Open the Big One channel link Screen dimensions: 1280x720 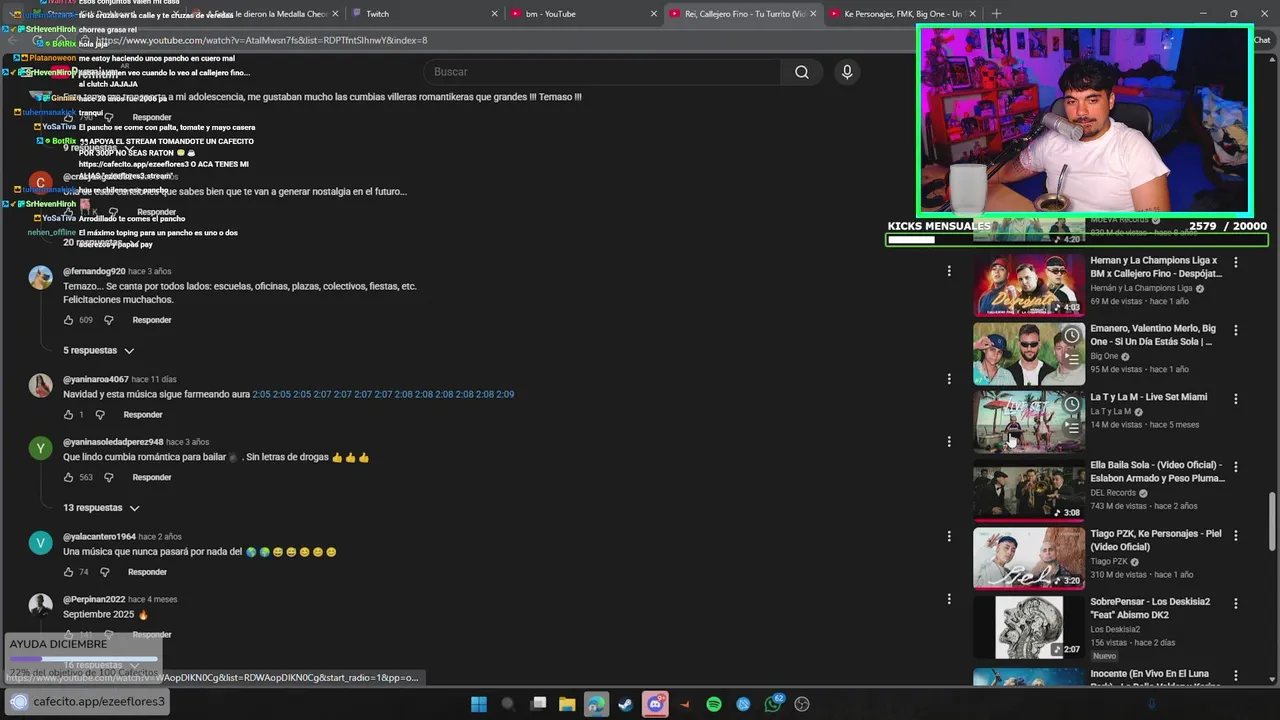(1104, 356)
